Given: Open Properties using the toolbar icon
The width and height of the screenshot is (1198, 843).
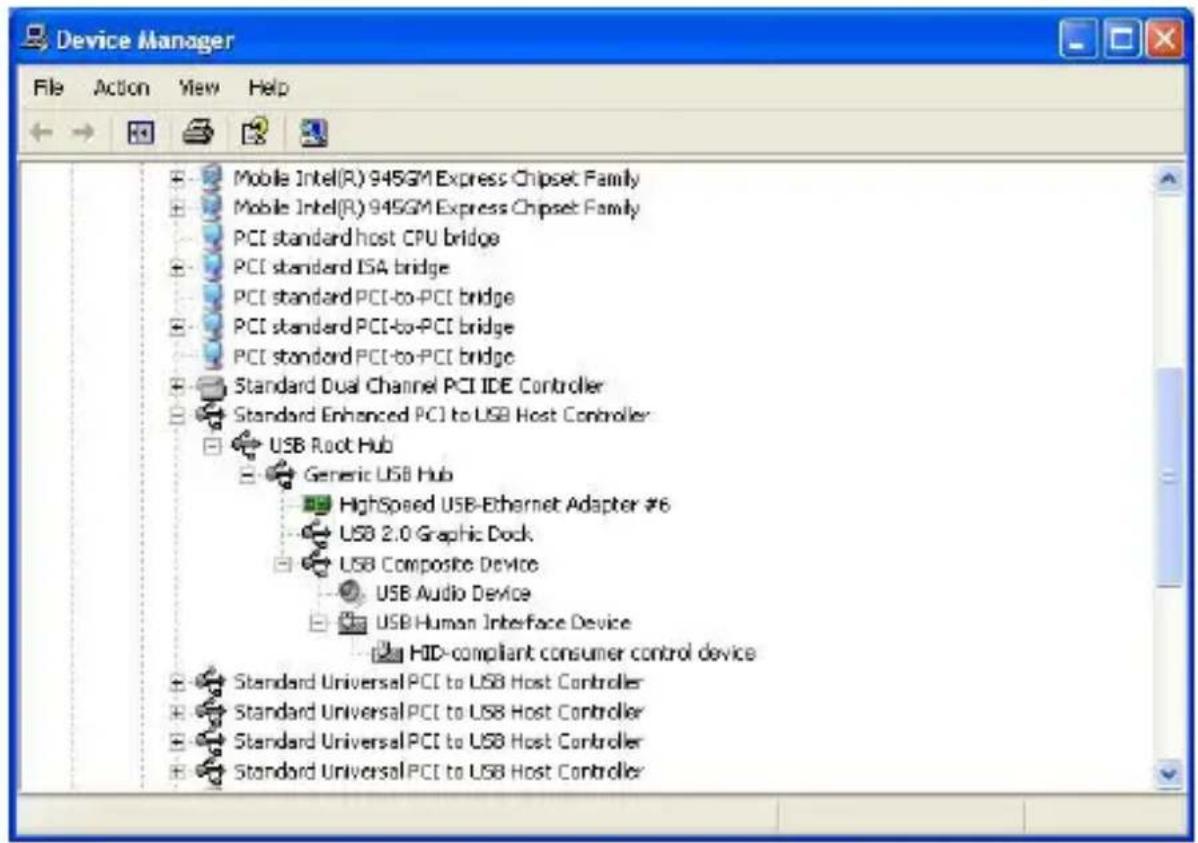Looking at the screenshot, I should (254, 132).
